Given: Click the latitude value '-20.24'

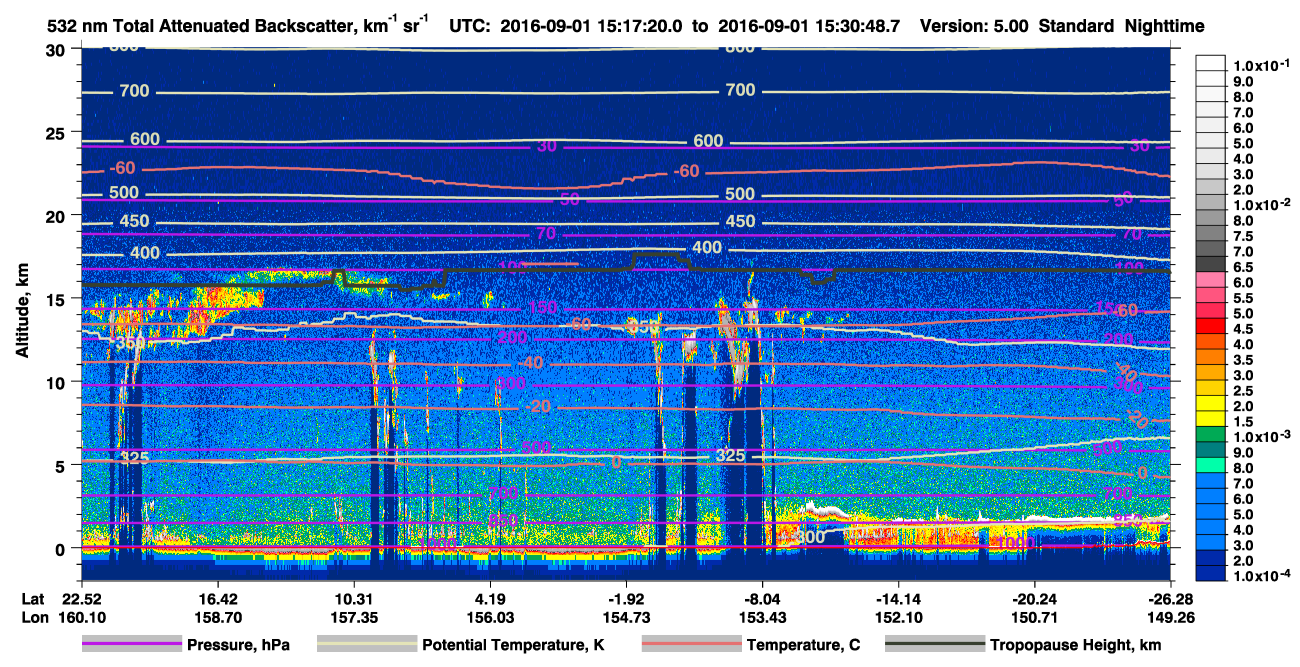Looking at the screenshot, I should tap(1035, 600).
